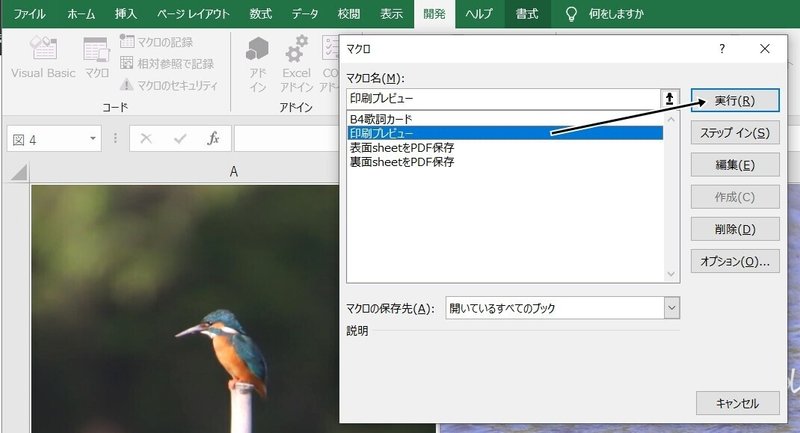Switch to the ホーム tab
This screenshot has height=433, width=800.
point(81,14)
